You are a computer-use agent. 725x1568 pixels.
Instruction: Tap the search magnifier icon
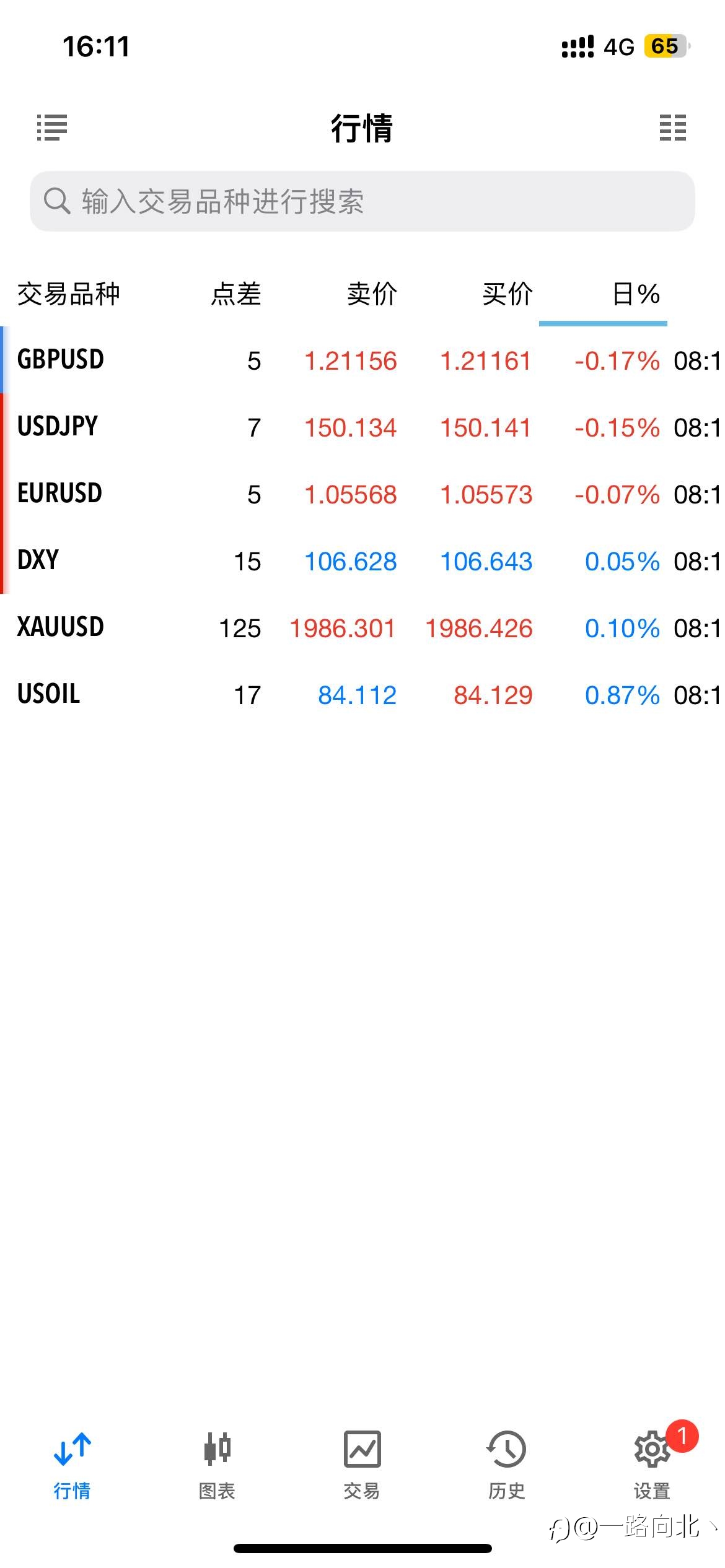57,201
